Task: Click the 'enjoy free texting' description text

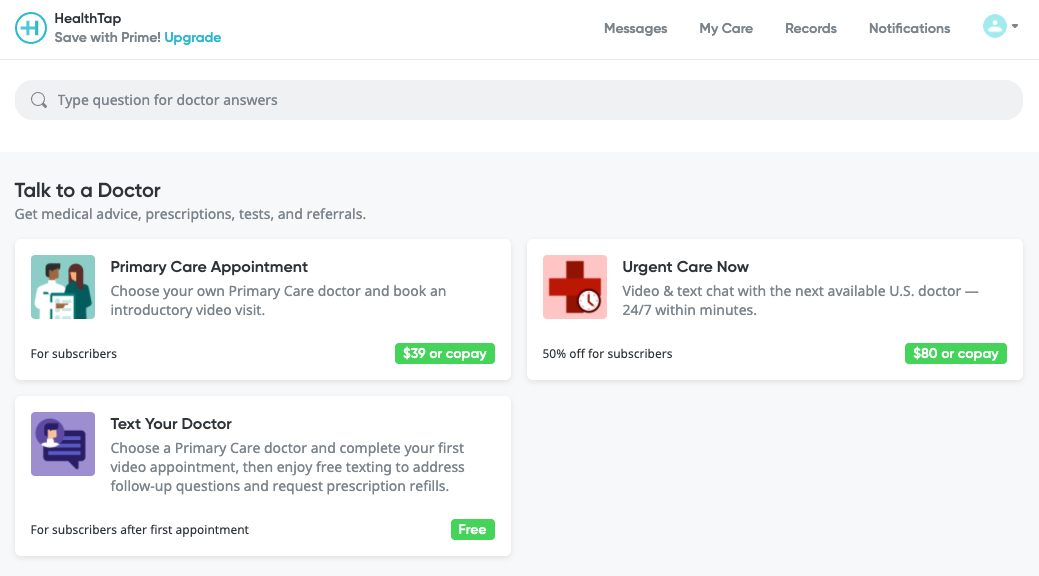Action: pyautogui.click(x=288, y=467)
